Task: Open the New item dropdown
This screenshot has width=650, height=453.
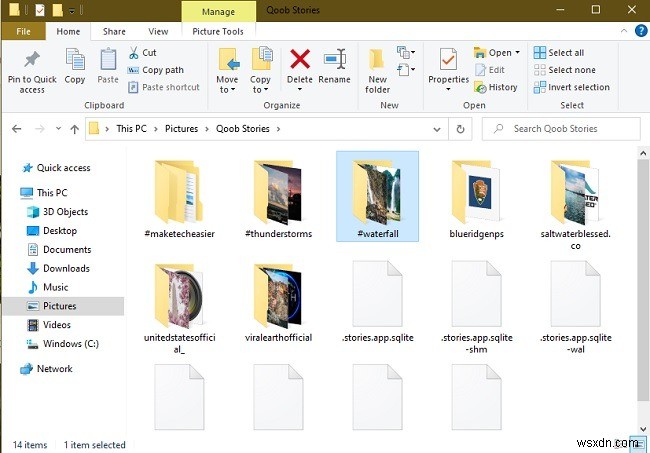Action: coord(406,52)
